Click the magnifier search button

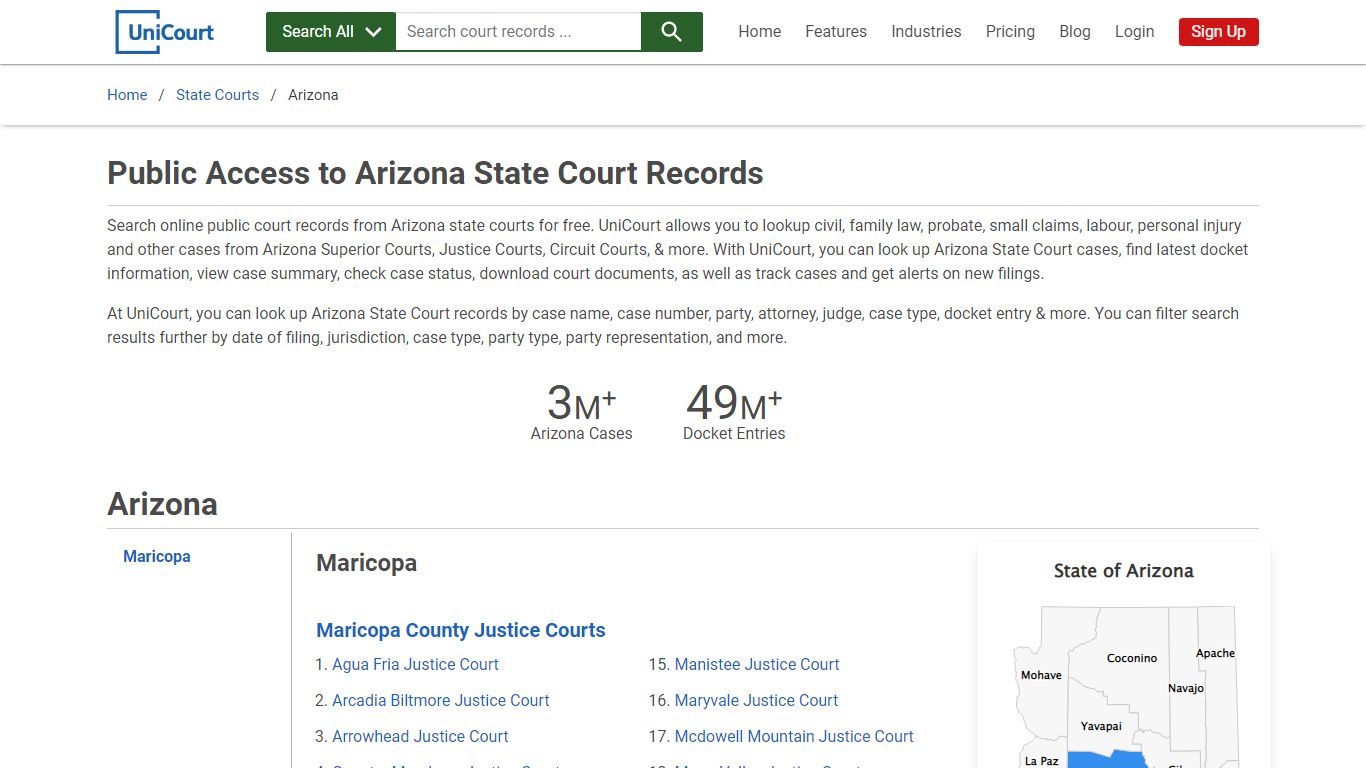tap(672, 32)
